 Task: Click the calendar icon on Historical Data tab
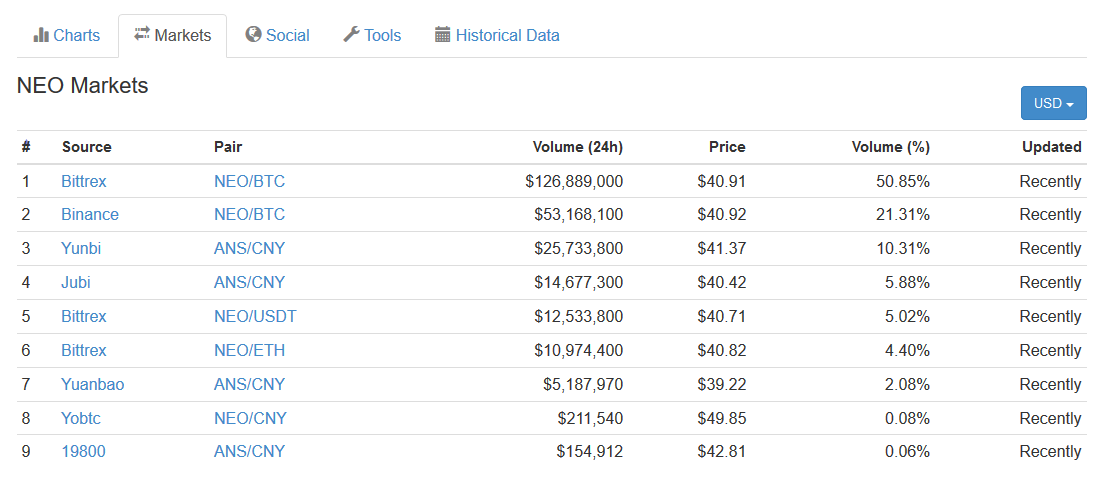[x=443, y=35]
